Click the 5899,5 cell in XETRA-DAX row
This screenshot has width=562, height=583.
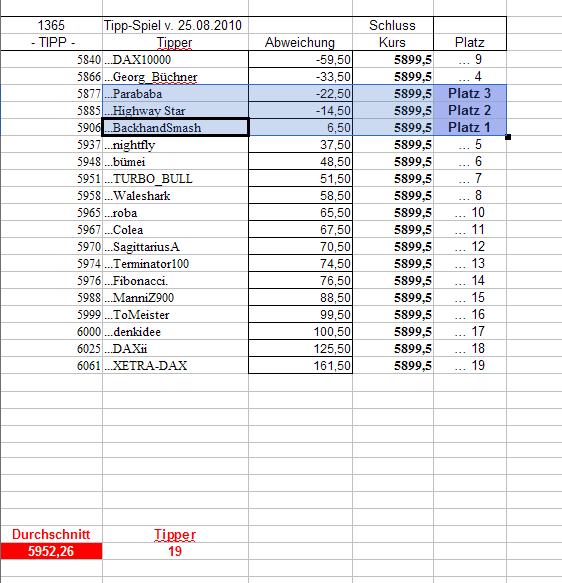point(393,366)
